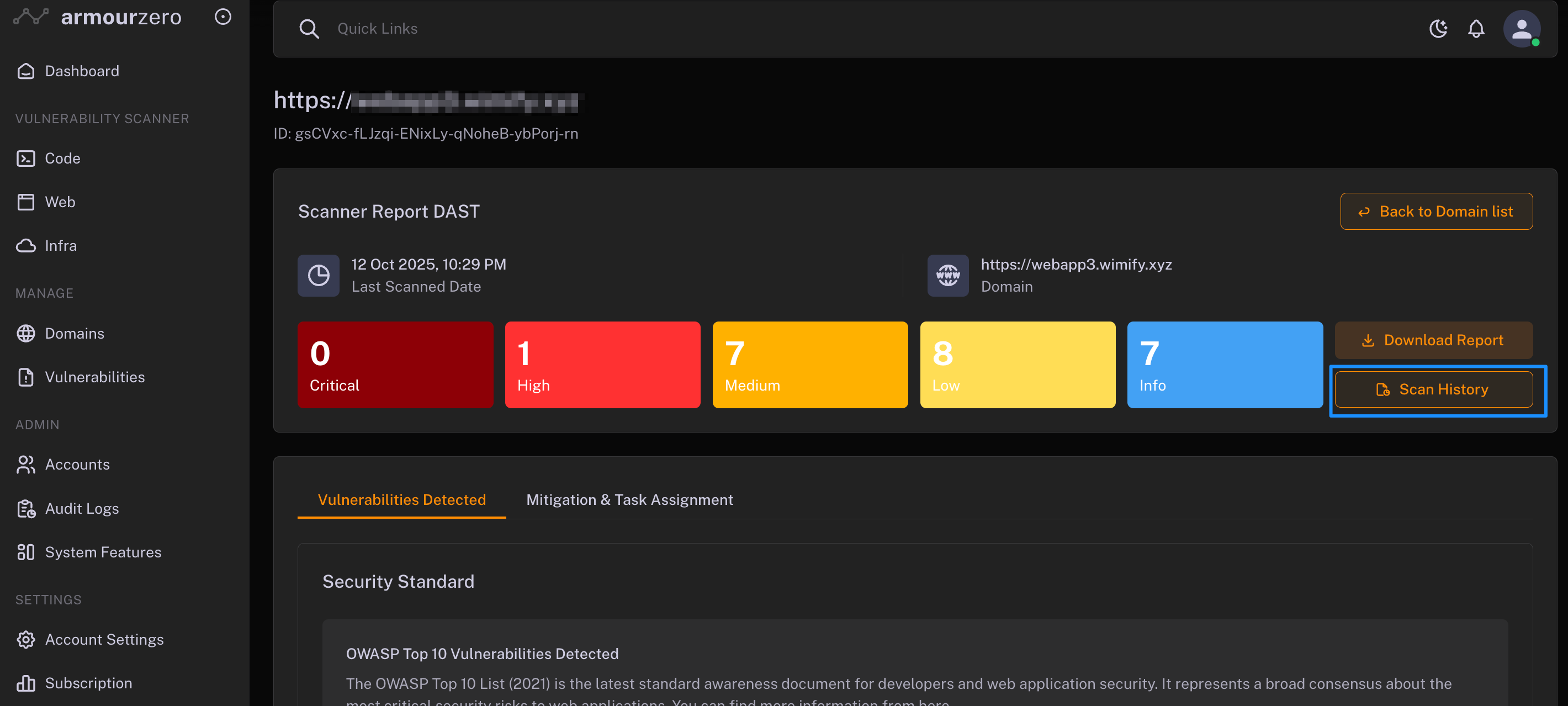Switch dark mode with moon icon
The image size is (1568, 706).
[1438, 29]
